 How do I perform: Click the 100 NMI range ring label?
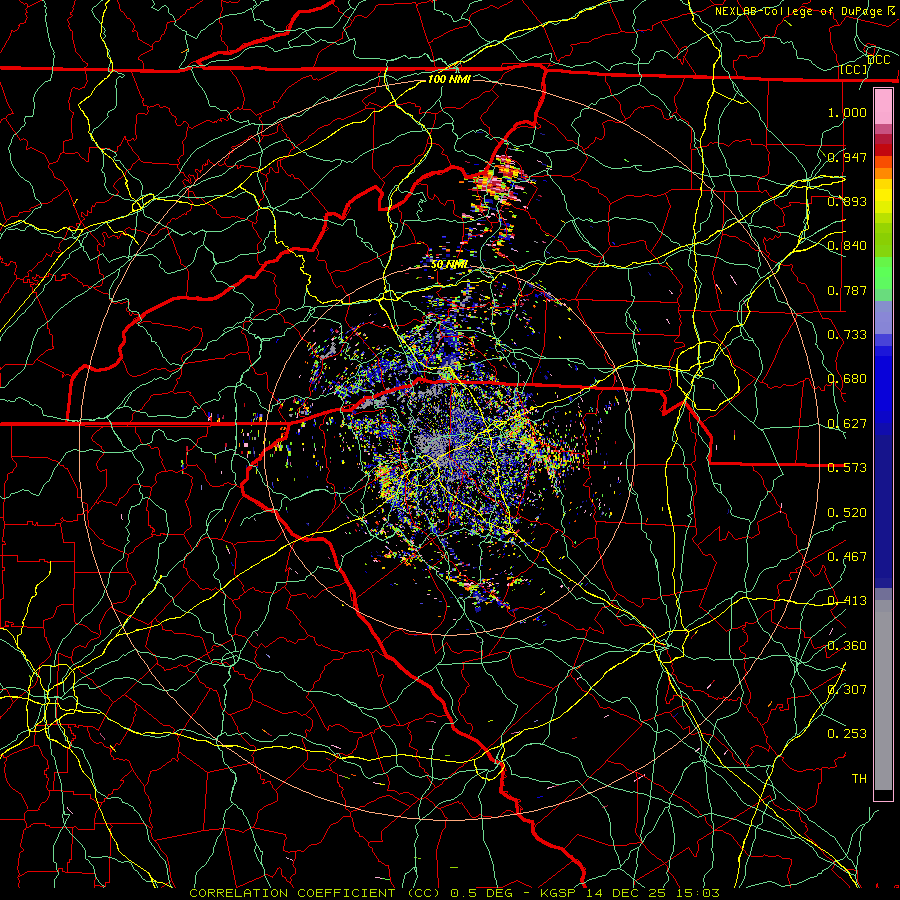[x=449, y=79]
